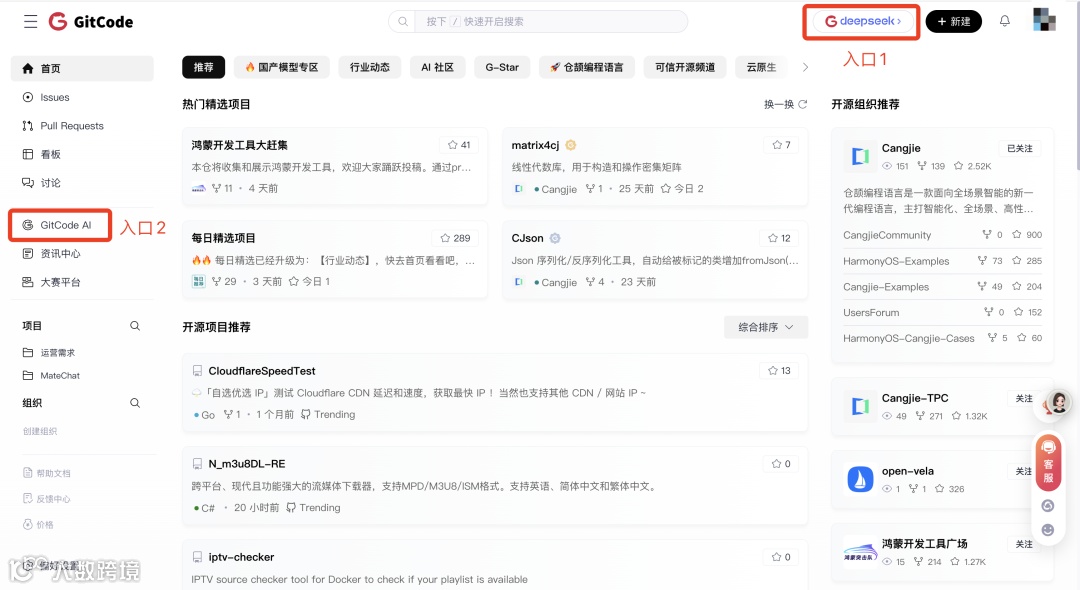Viewport: 1080px width, 590px height.
Task: Open CloudflareSpeedTest project title
Action: tap(262, 370)
